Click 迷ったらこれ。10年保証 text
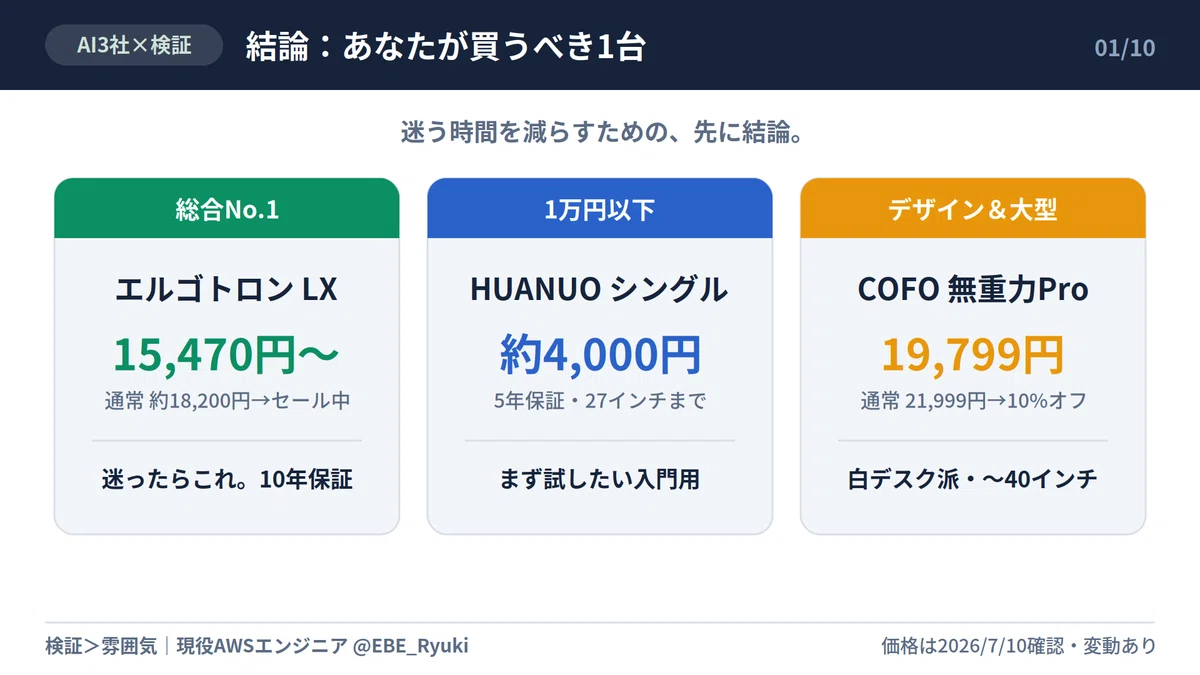 (227, 480)
